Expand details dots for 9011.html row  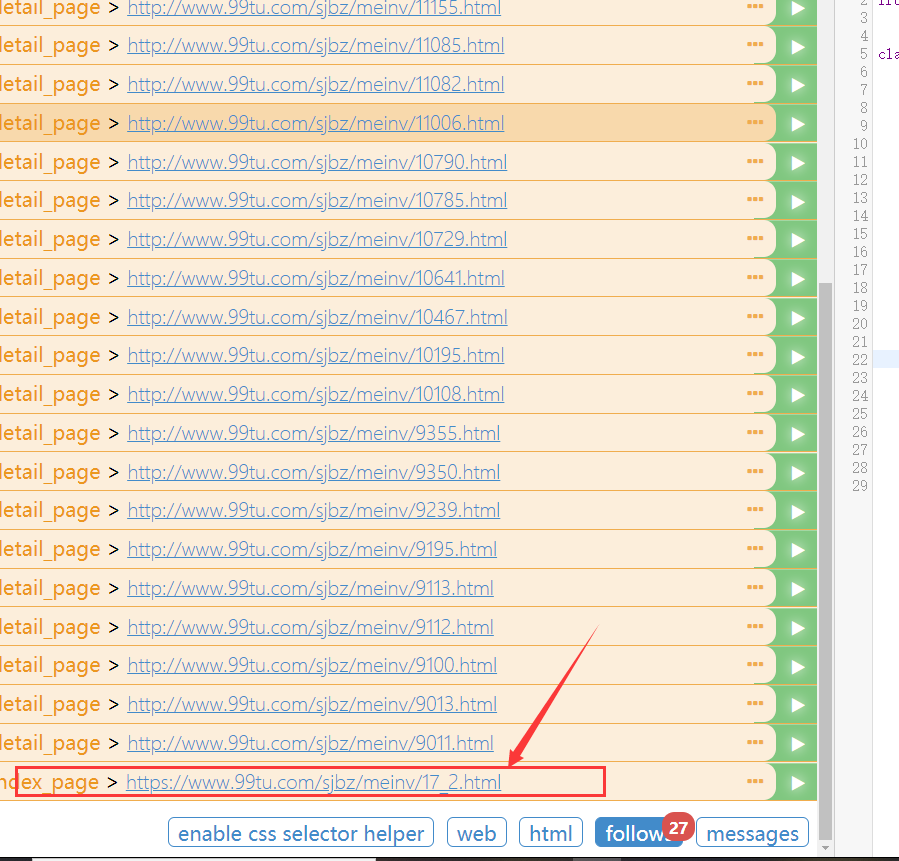755,742
